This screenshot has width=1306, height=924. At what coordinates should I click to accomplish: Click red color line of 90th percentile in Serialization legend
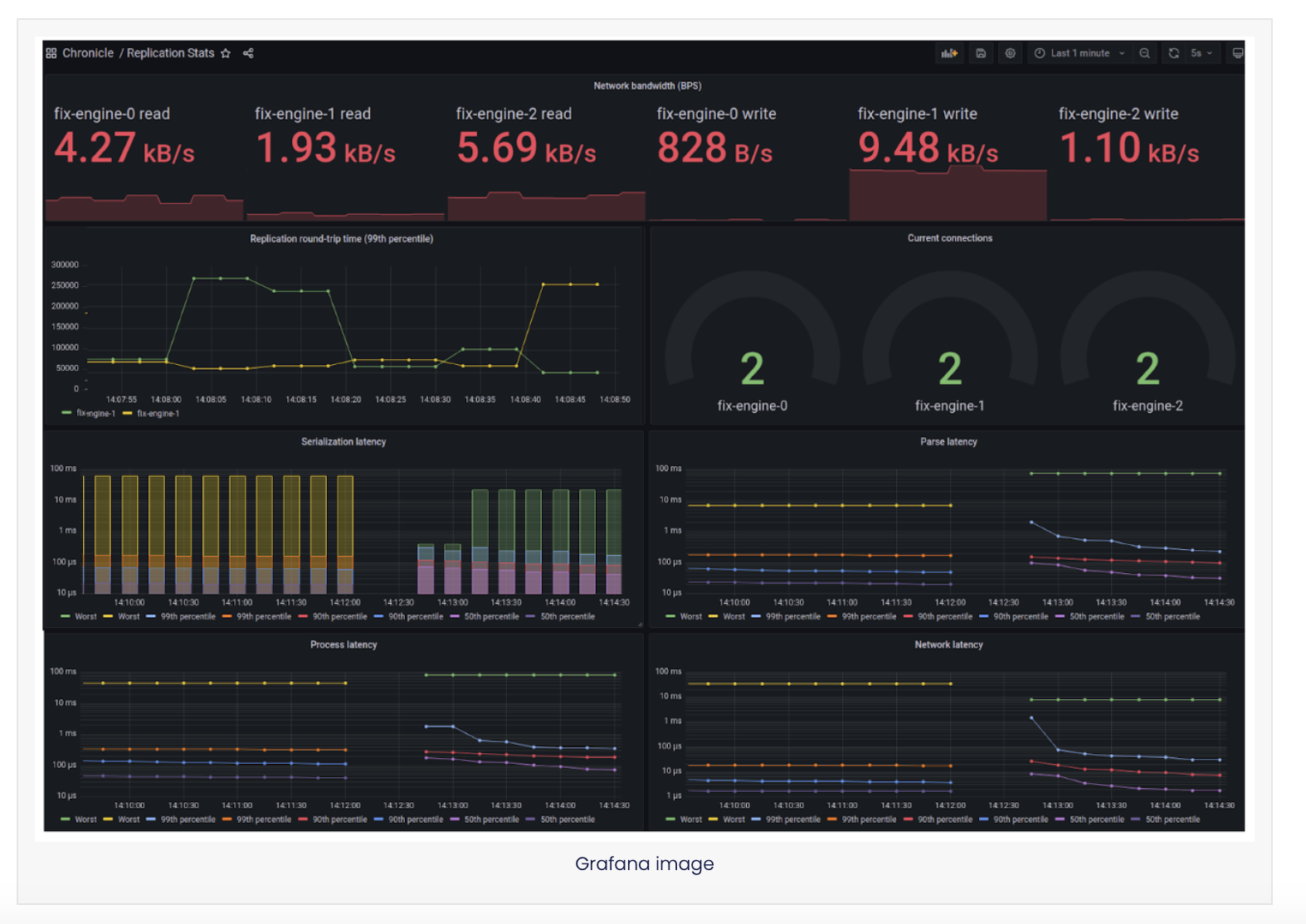pyautogui.click(x=303, y=616)
